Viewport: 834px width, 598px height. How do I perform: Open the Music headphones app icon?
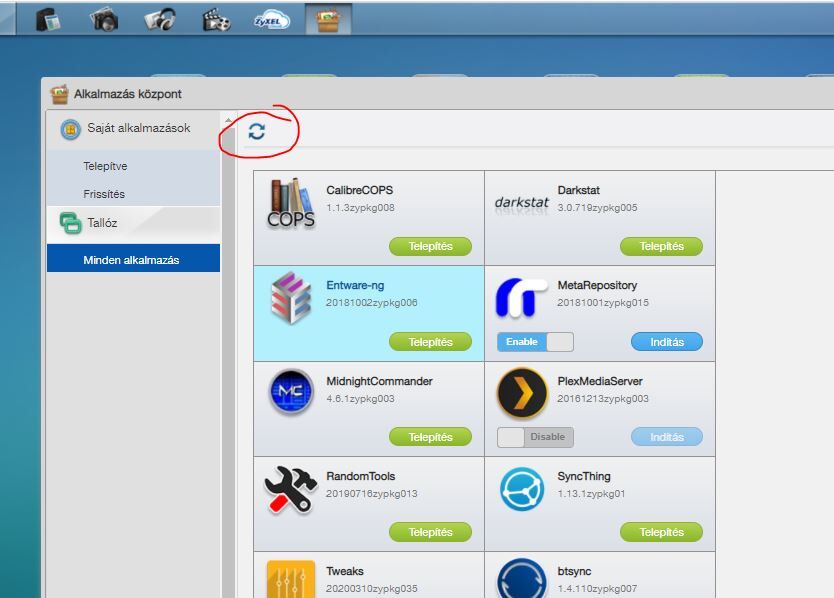160,20
